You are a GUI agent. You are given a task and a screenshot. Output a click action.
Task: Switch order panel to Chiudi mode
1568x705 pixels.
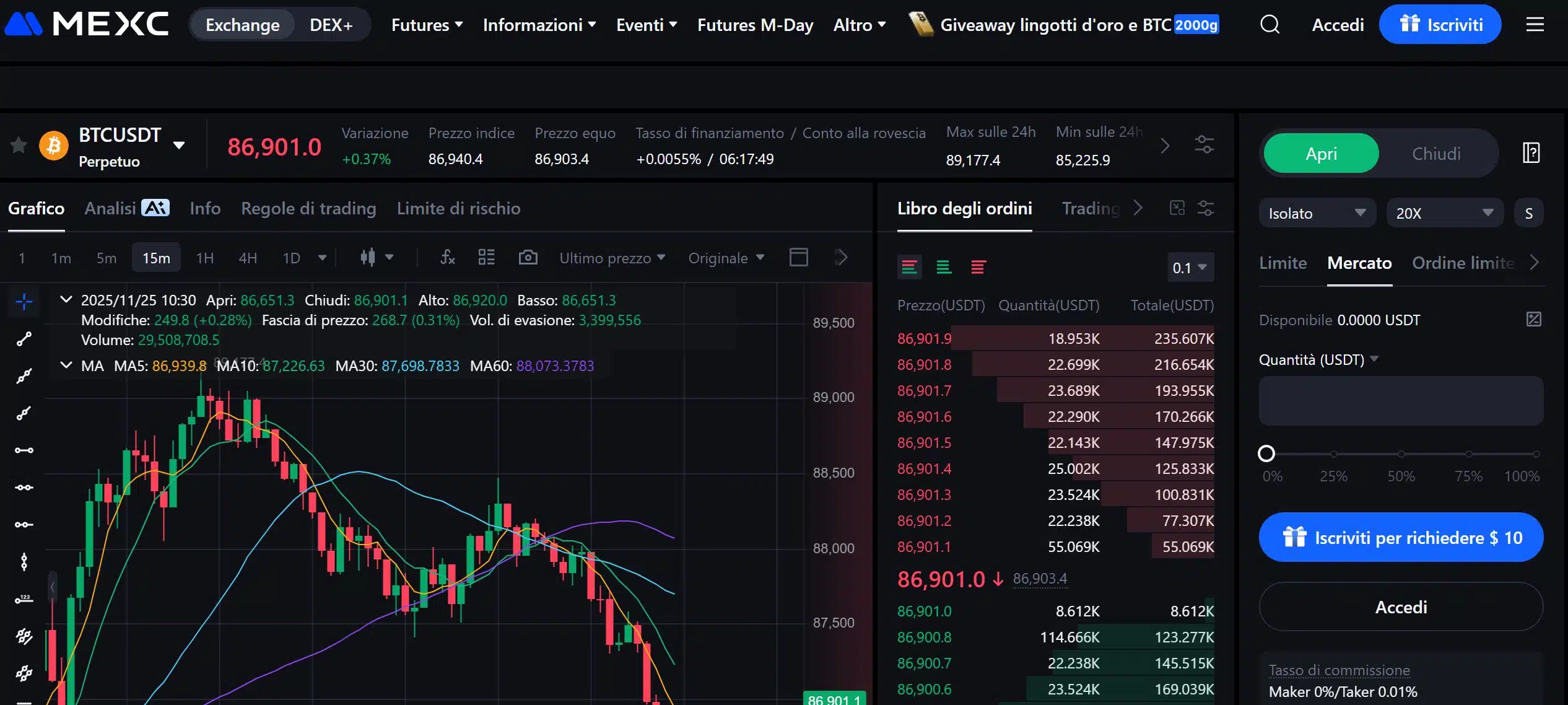tap(1435, 153)
